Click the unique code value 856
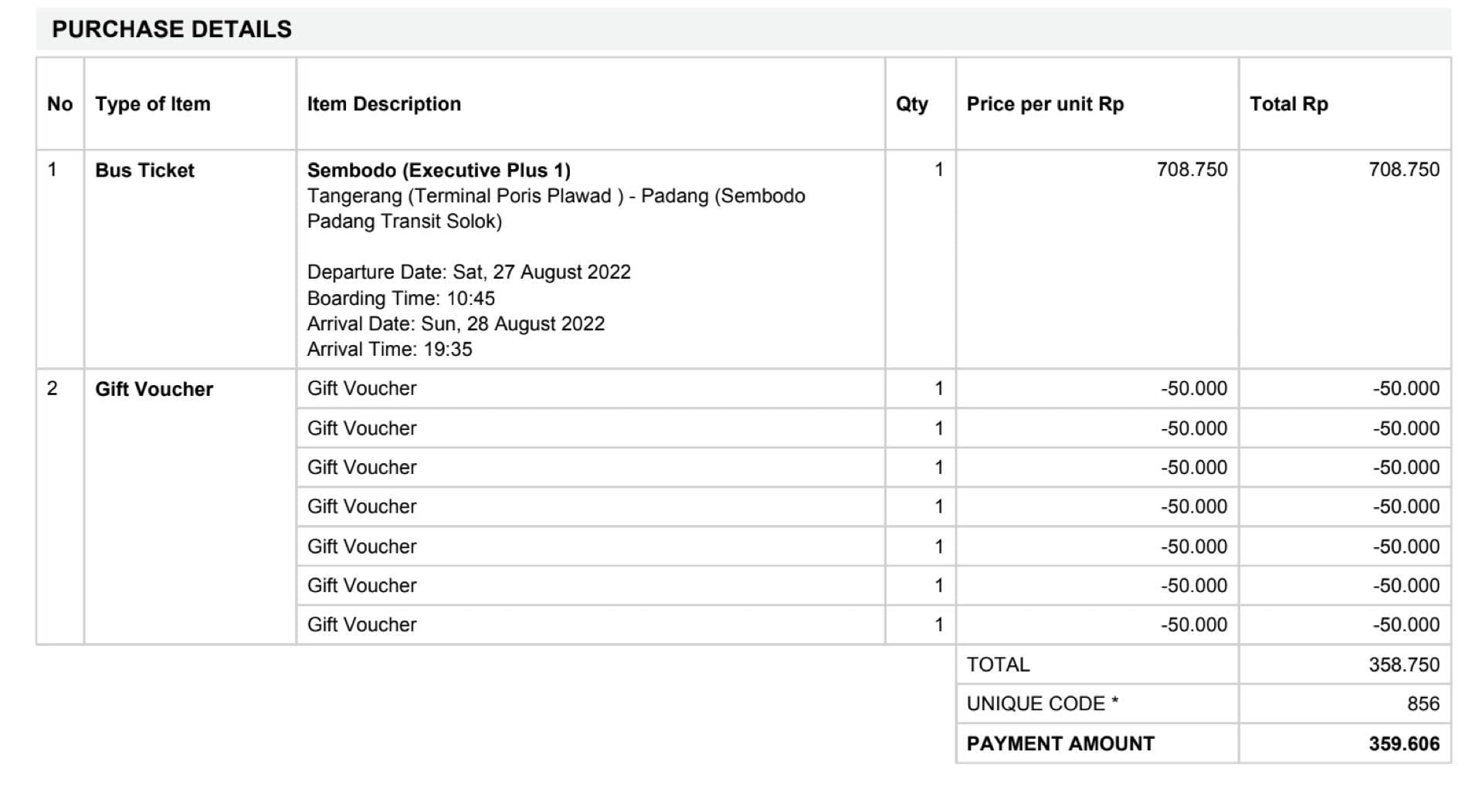 pos(1423,704)
